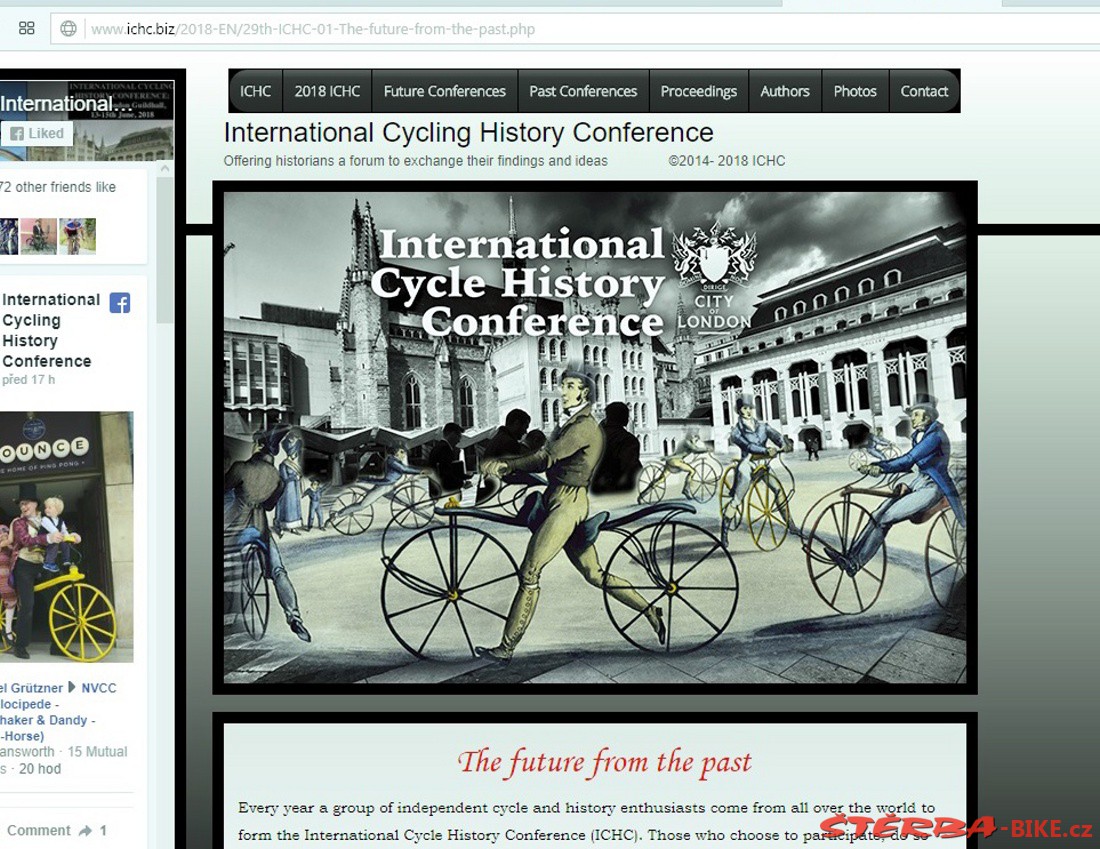Open the Proceedings menu item
Viewport: 1100px width, 849px height.
(x=699, y=91)
